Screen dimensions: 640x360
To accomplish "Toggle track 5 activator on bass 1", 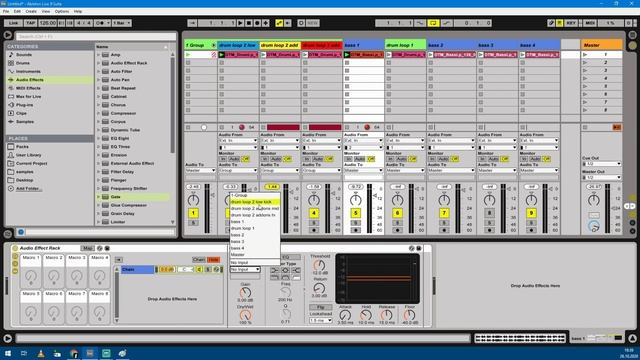I will [356, 213].
